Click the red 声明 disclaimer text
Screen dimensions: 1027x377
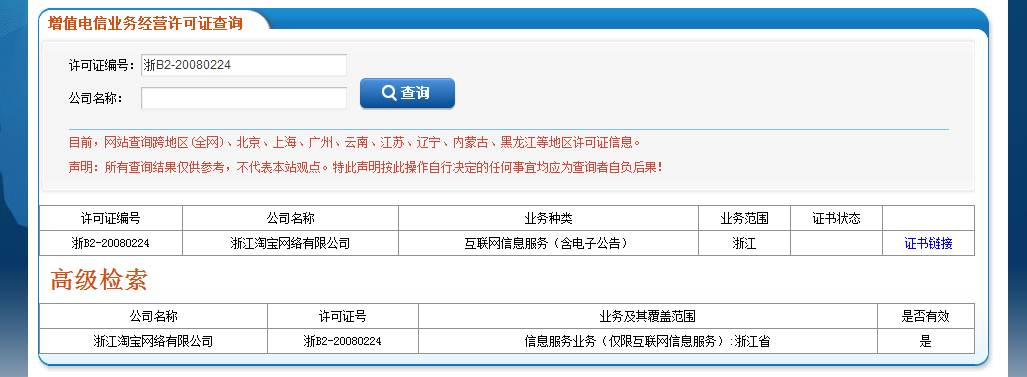(x=365, y=167)
